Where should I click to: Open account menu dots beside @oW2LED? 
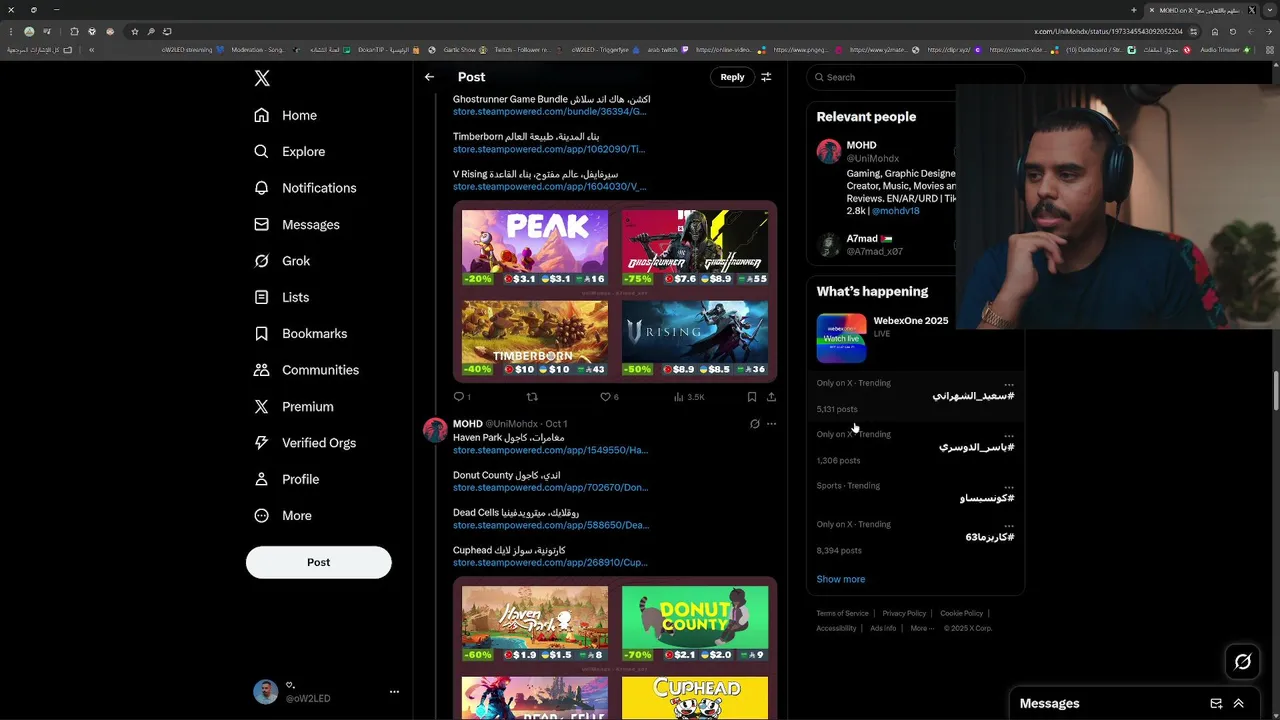394,692
